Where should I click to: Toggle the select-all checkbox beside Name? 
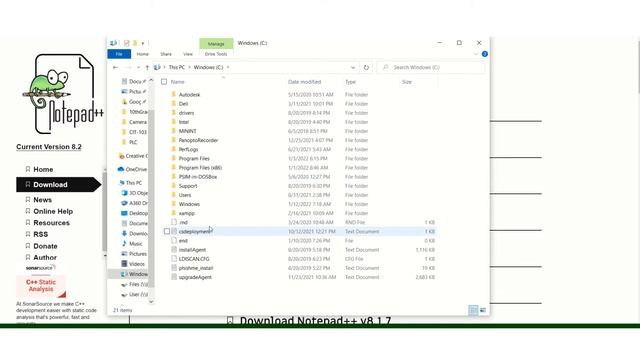coord(164,82)
